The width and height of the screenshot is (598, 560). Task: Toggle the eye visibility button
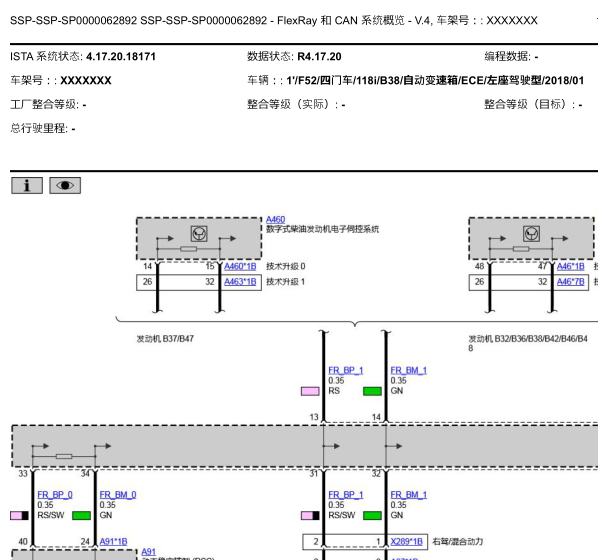tap(65, 185)
